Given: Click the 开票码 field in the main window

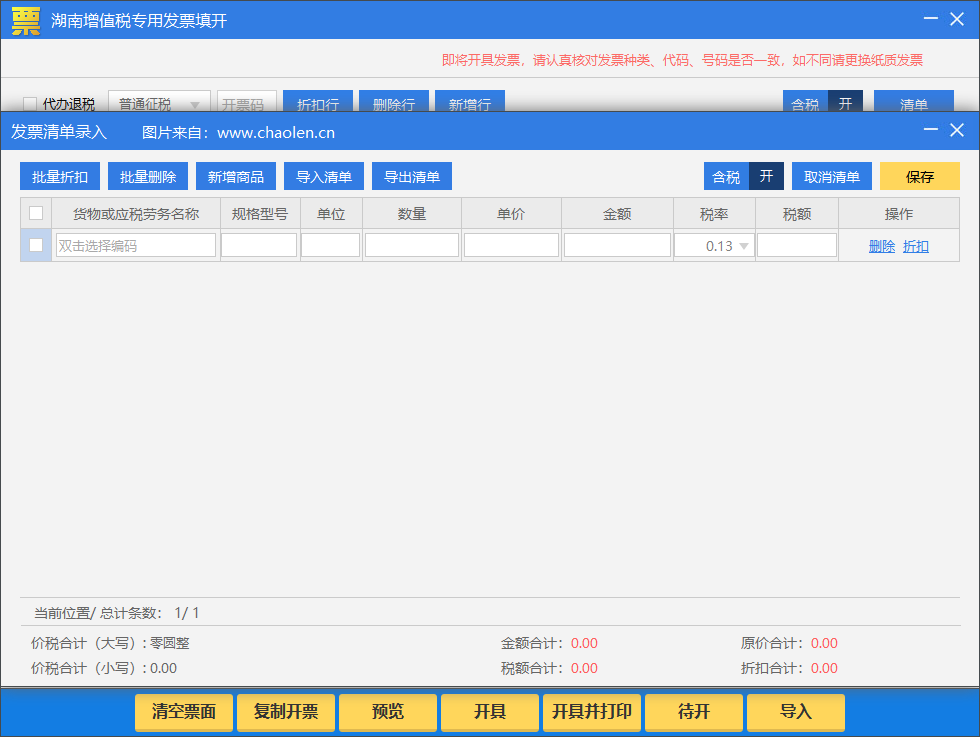Looking at the screenshot, I should [x=247, y=102].
